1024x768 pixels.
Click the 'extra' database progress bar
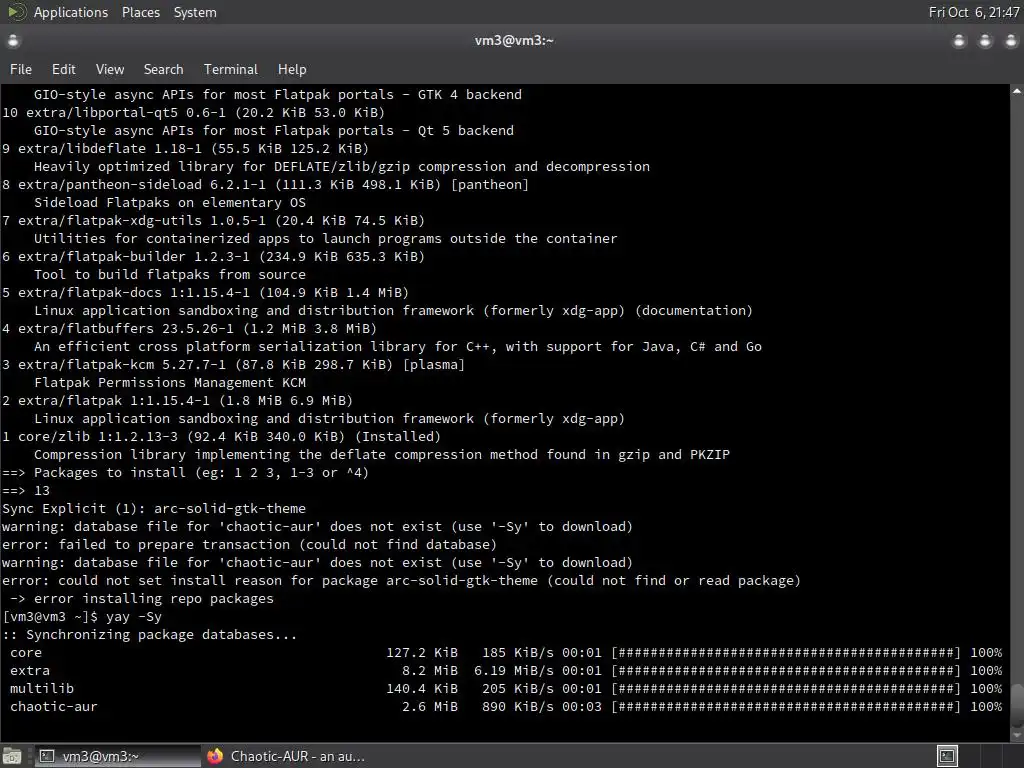pos(786,670)
